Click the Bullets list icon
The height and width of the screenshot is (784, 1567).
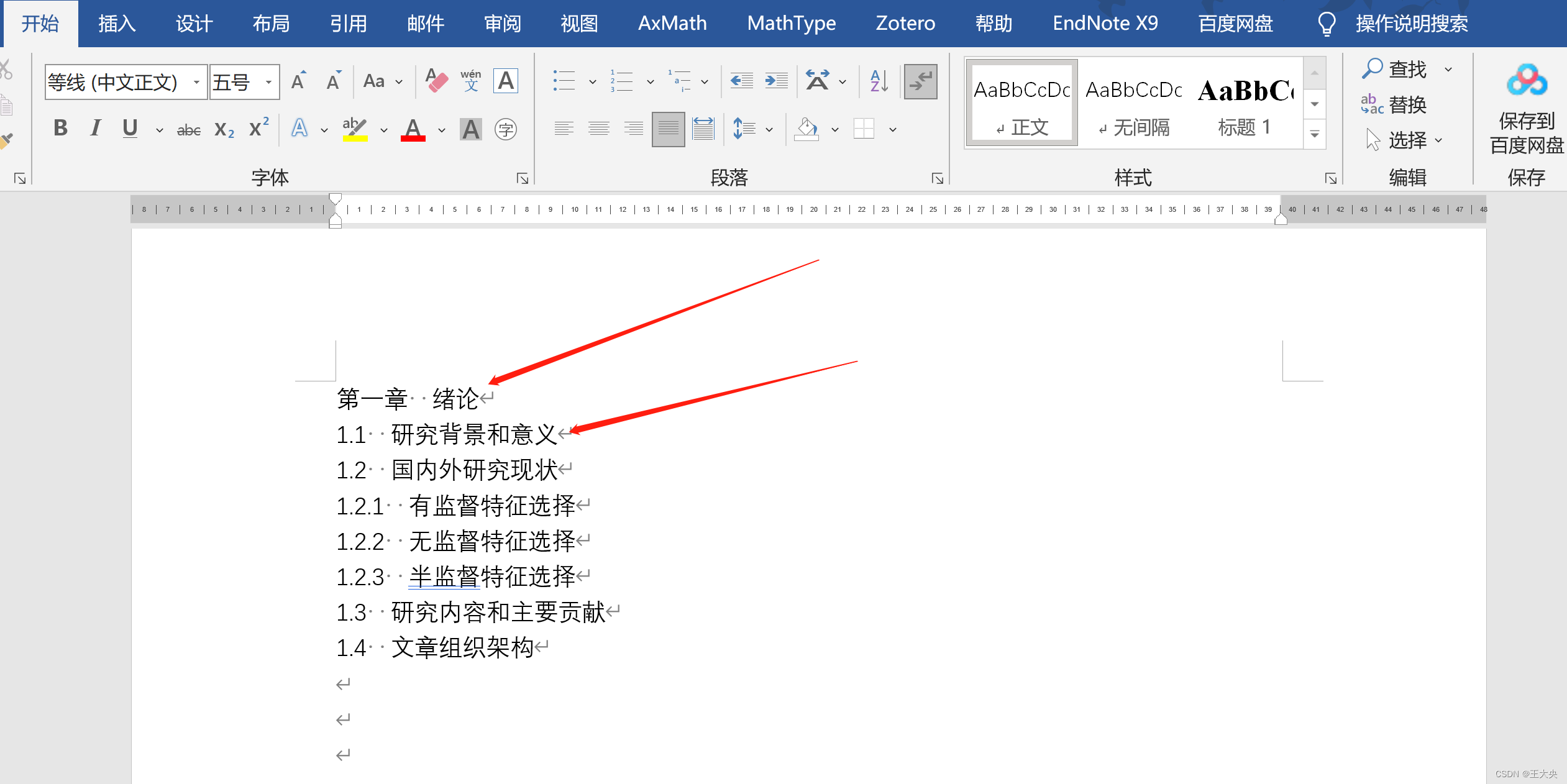(x=564, y=81)
